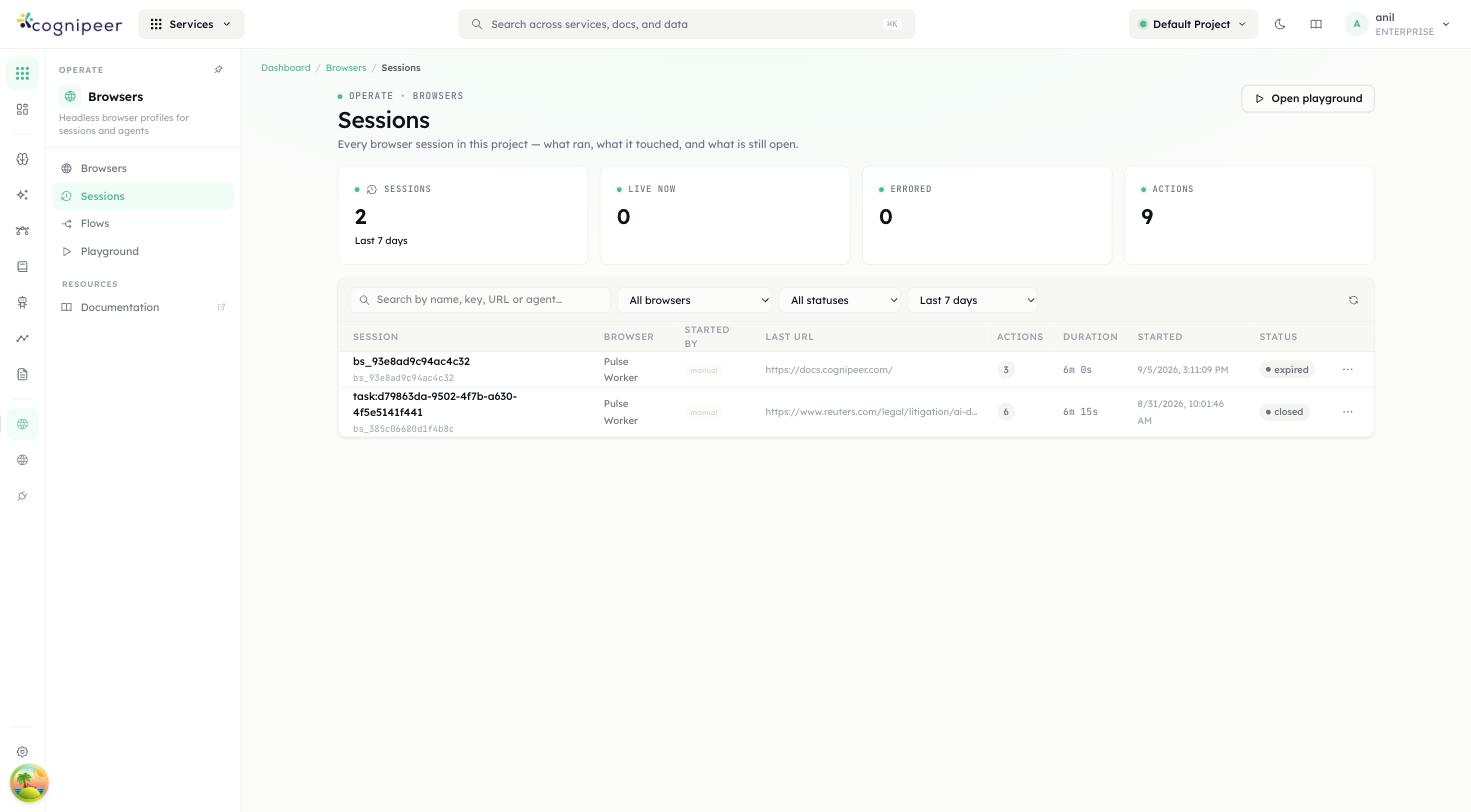Click the apps grid icon in left rail
1471x812 pixels.
pyautogui.click(x=22, y=73)
